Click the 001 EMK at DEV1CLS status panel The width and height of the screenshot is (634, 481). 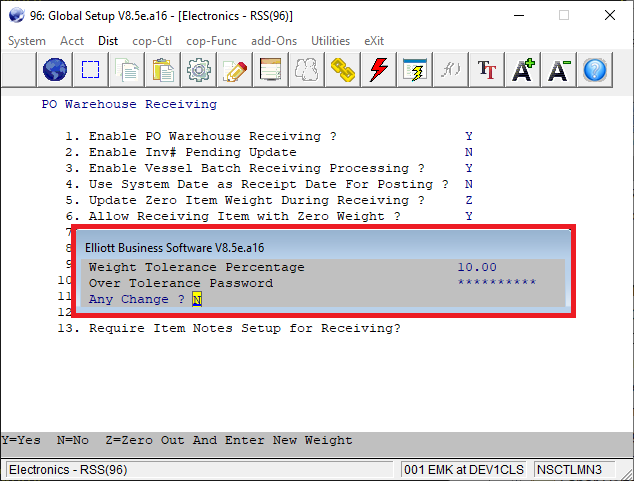click(464, 470)
